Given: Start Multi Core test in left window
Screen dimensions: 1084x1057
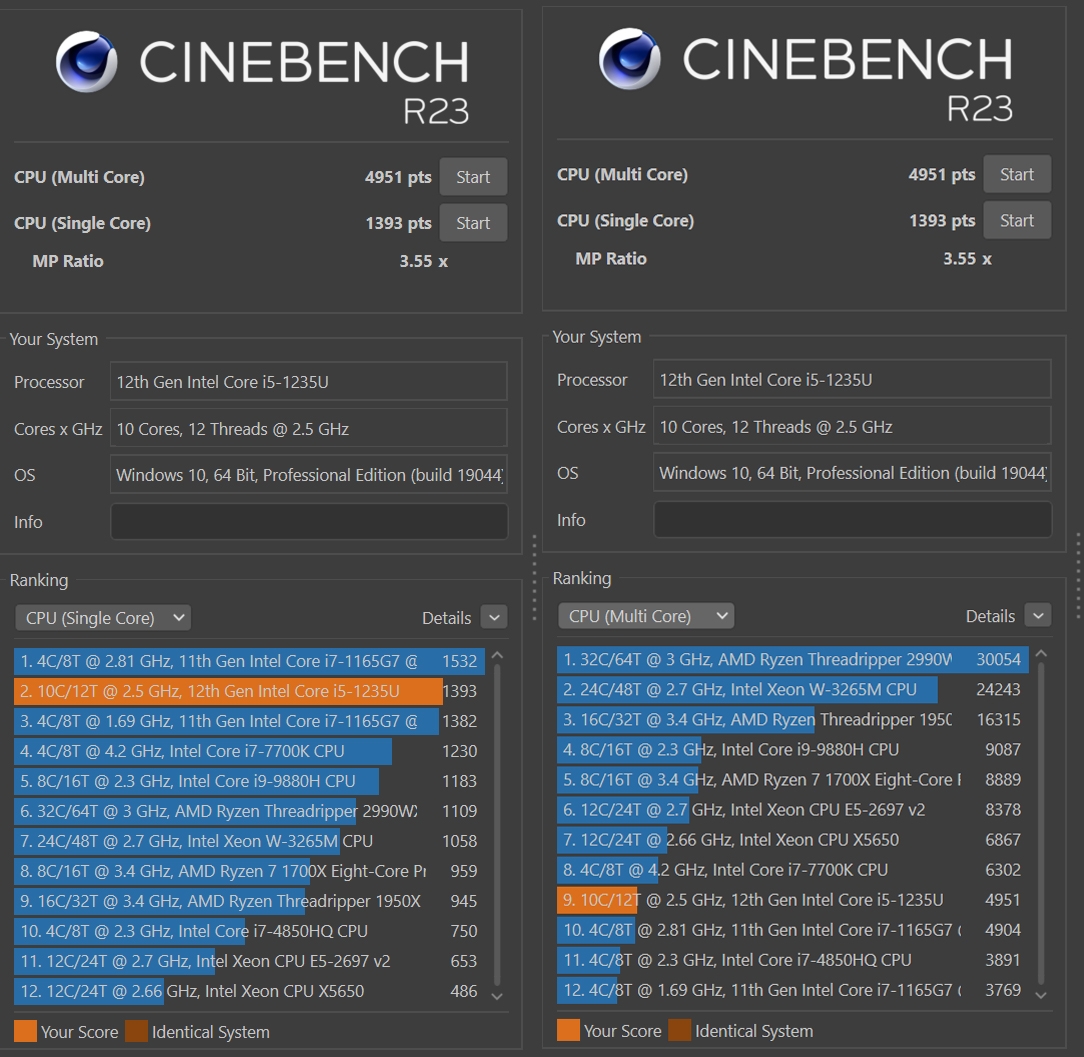Looking at the screenshot, I should (473, 177).
